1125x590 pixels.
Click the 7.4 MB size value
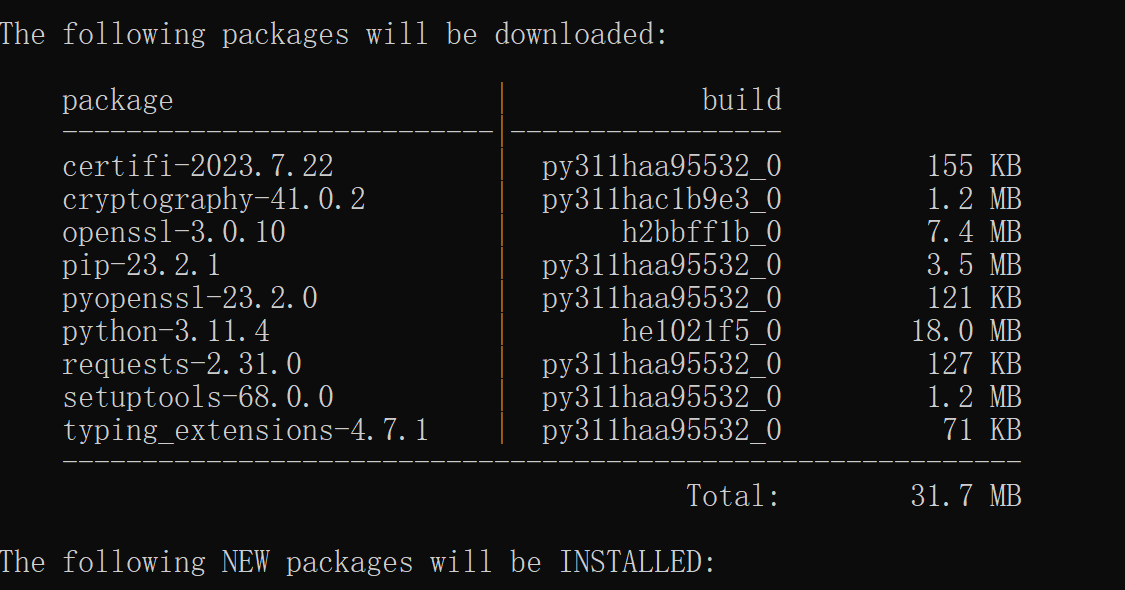974,233
